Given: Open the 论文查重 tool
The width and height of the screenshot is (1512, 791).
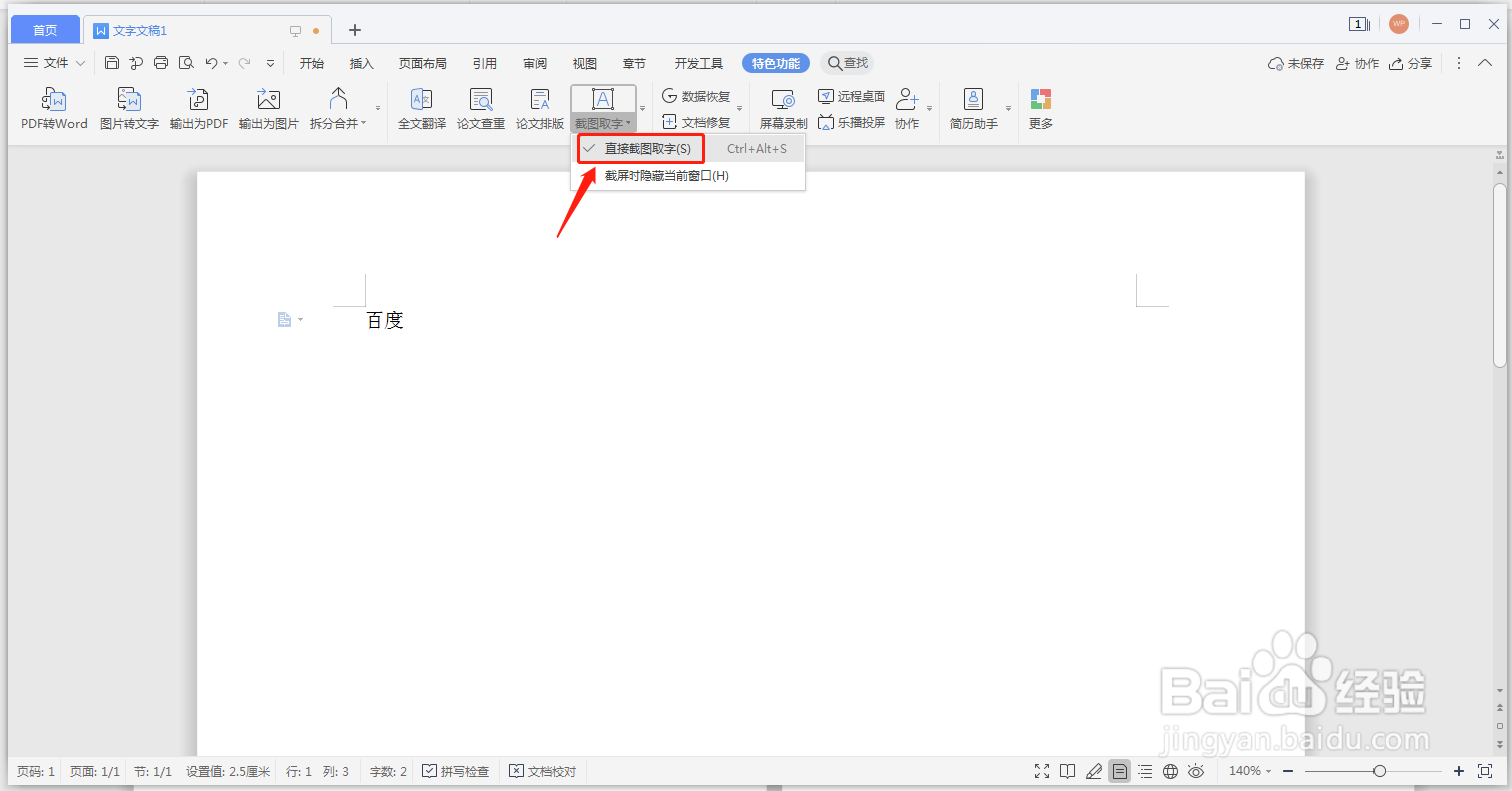Looking at the screenshot, I should (x=481, y=108).
